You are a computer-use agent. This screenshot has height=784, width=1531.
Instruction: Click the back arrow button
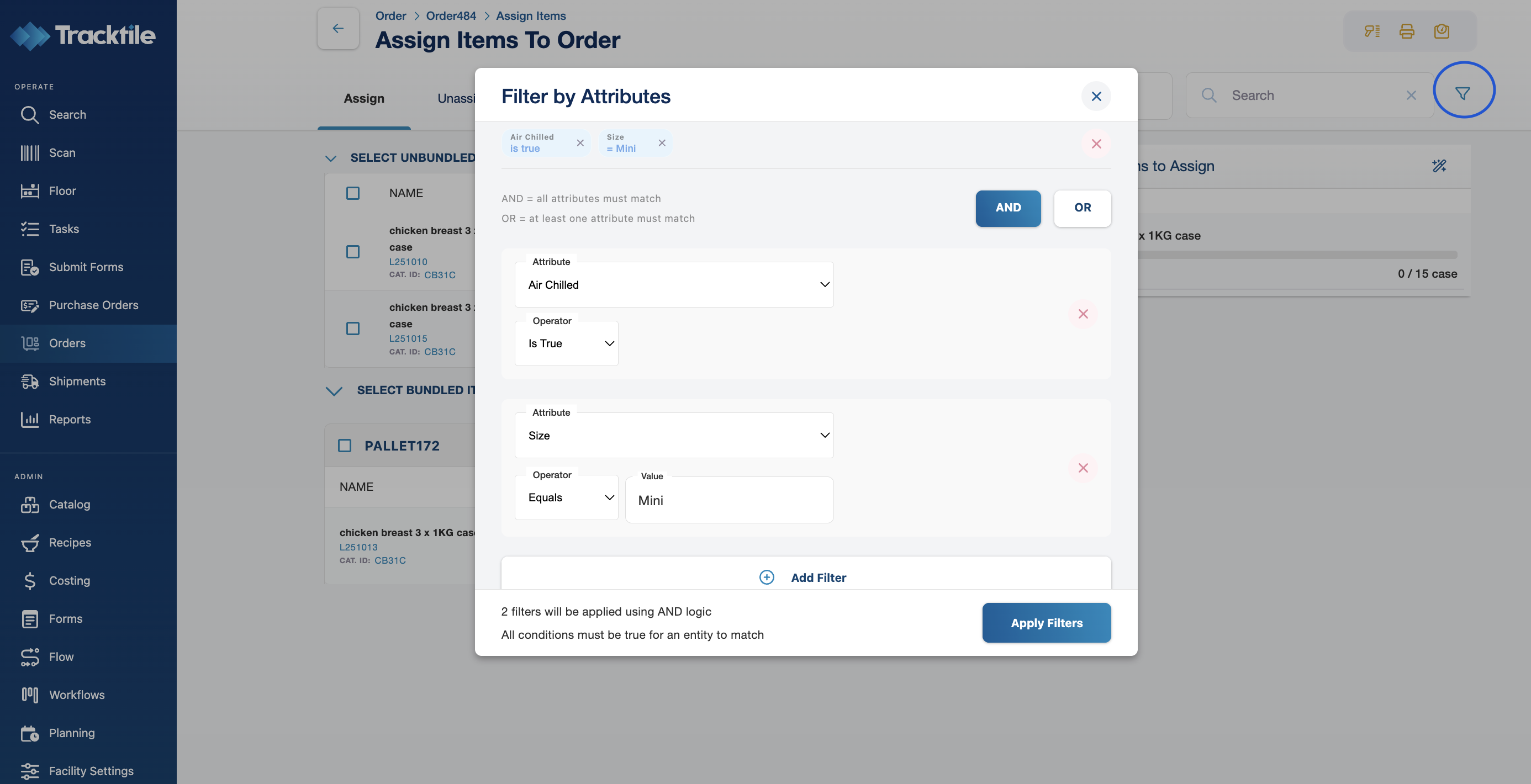click(337, 29)
